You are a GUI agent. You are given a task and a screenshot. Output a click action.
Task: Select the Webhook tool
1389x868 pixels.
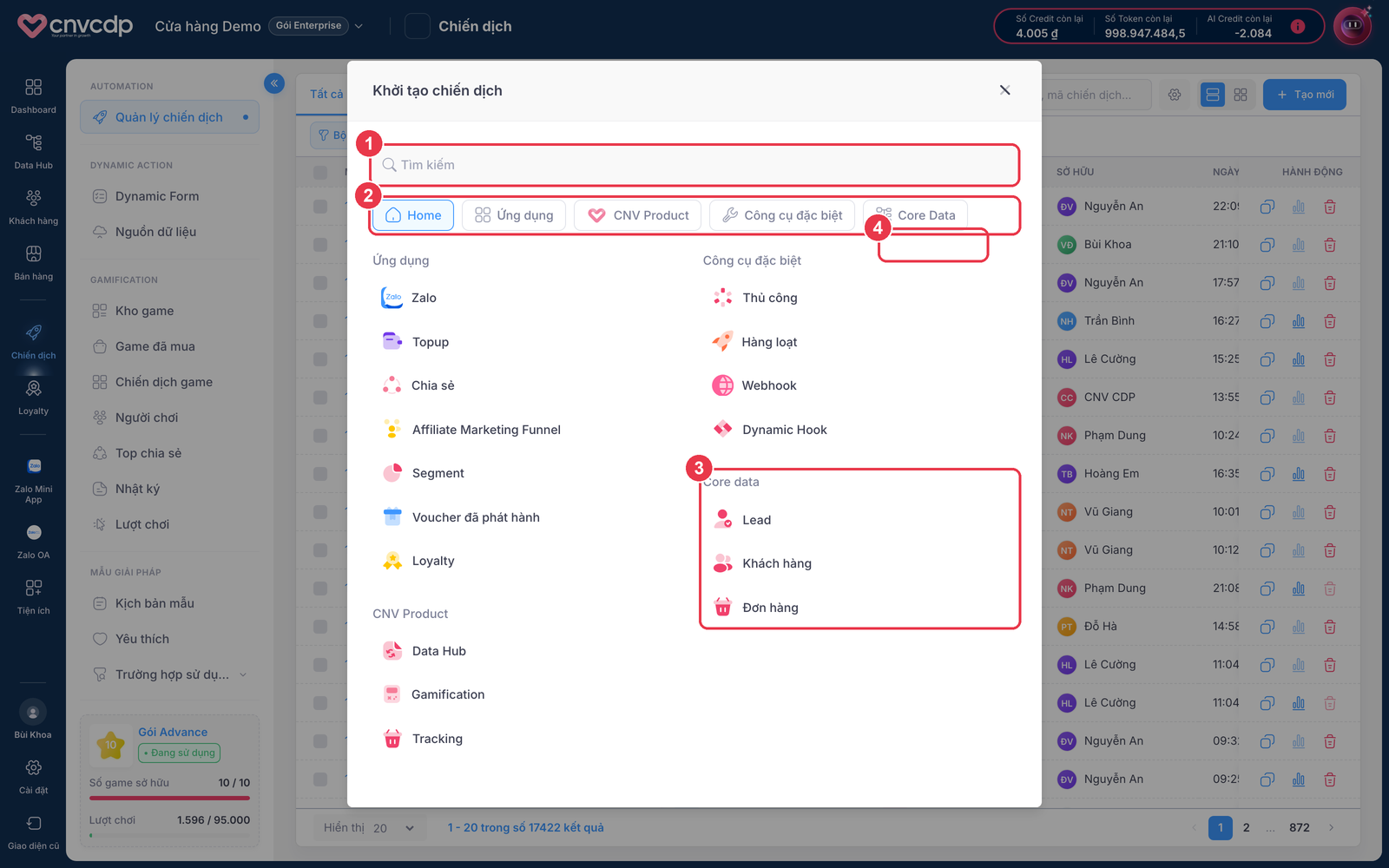click(x=754, y=385)
